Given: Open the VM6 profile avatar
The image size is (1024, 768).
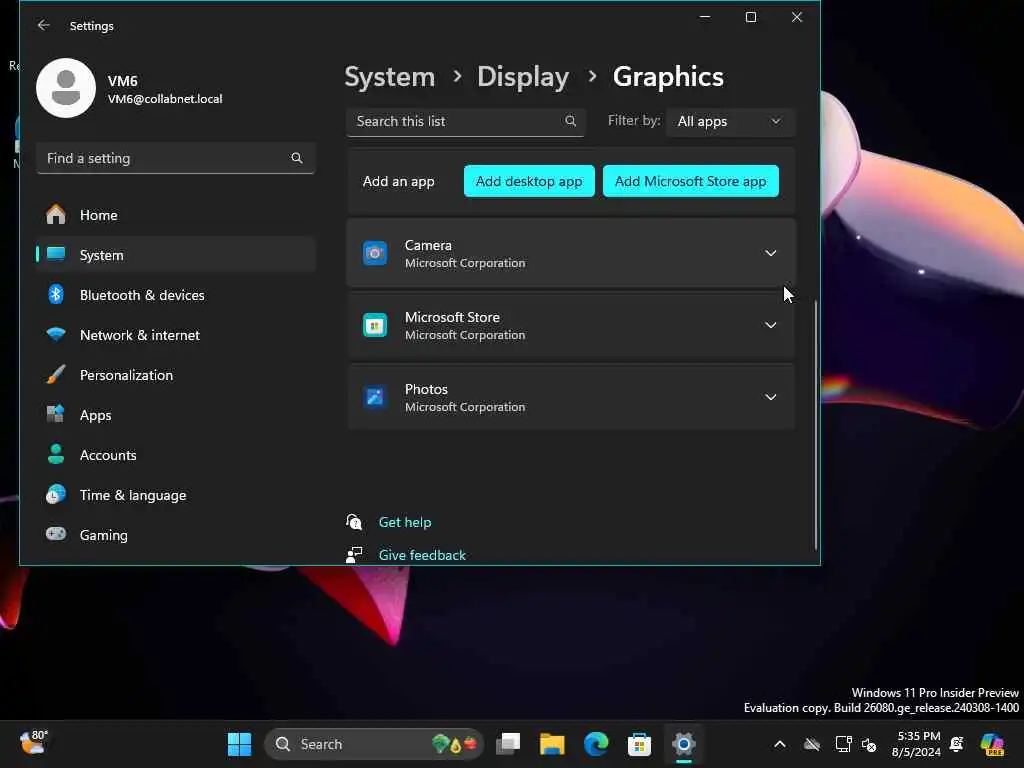Looking at the screenshot, I should tap(66, 88).
